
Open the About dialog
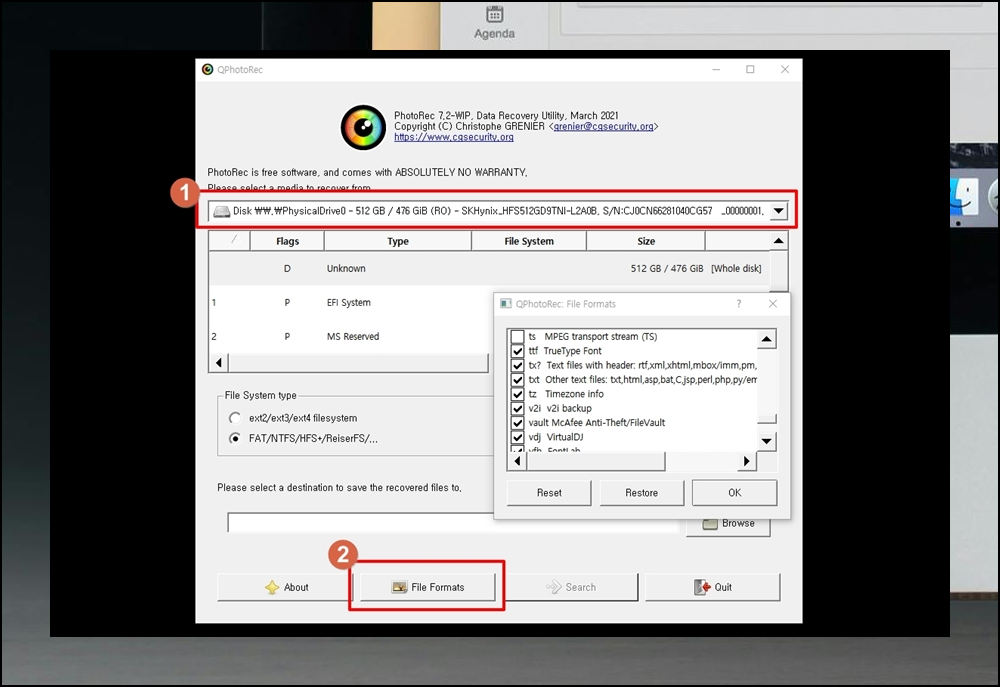pyautogui.click(x=286, y=587)
